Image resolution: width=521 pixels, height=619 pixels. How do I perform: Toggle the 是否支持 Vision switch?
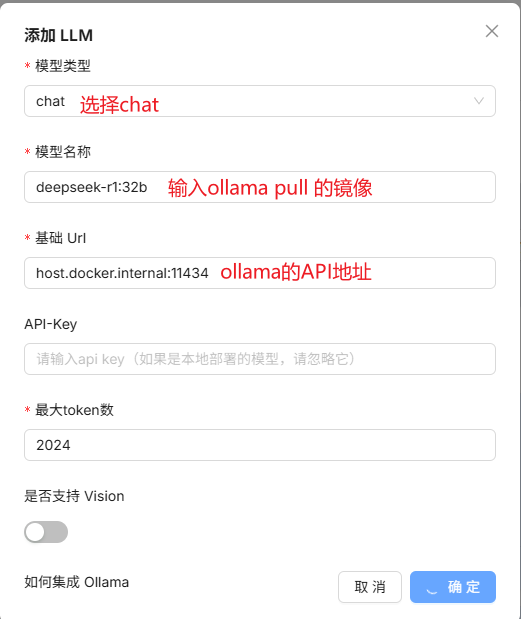(x=46, y=532)
